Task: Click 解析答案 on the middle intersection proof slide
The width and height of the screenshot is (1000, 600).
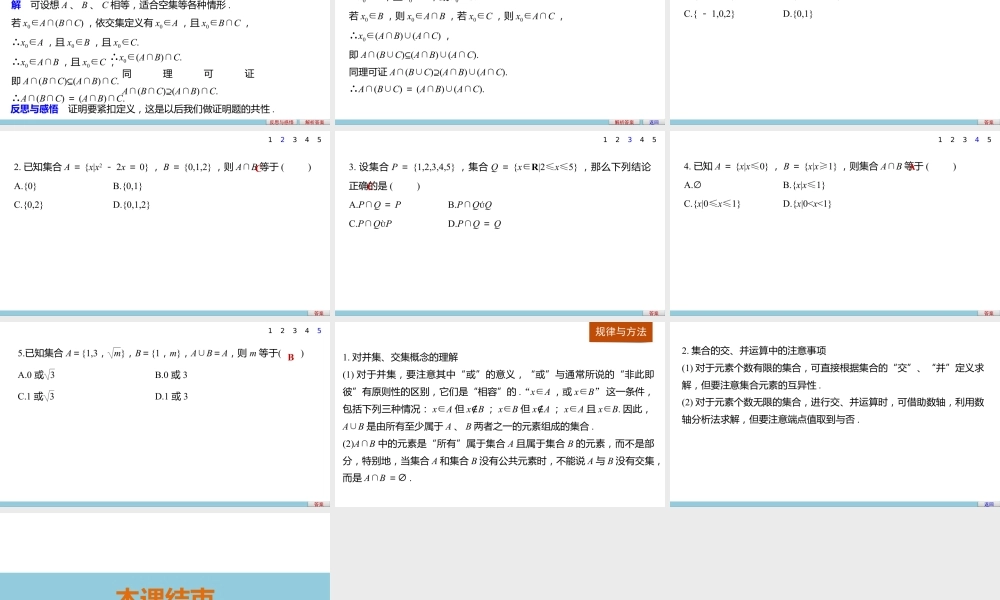Action: (x=624, y=122)
